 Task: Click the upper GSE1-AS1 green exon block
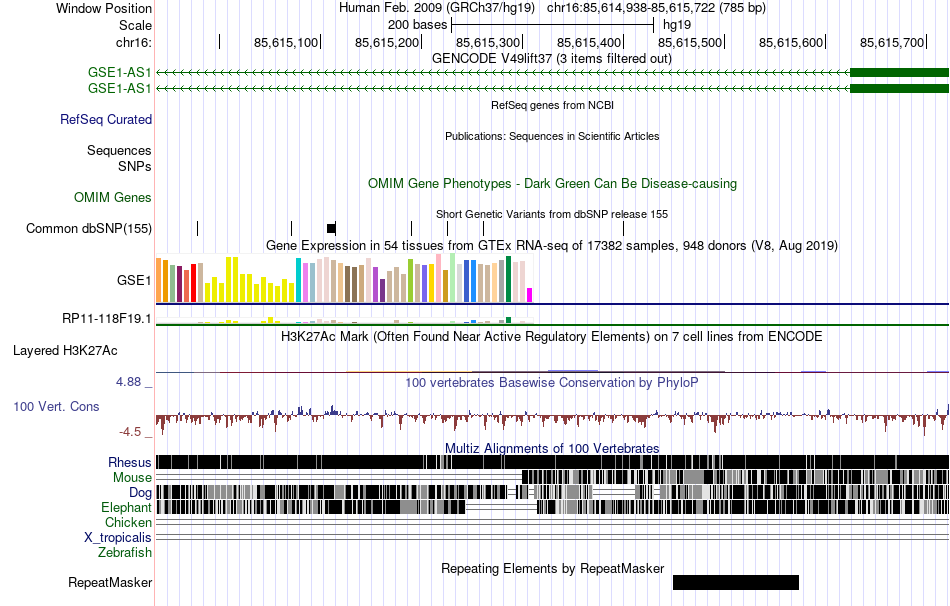[900, 73]
